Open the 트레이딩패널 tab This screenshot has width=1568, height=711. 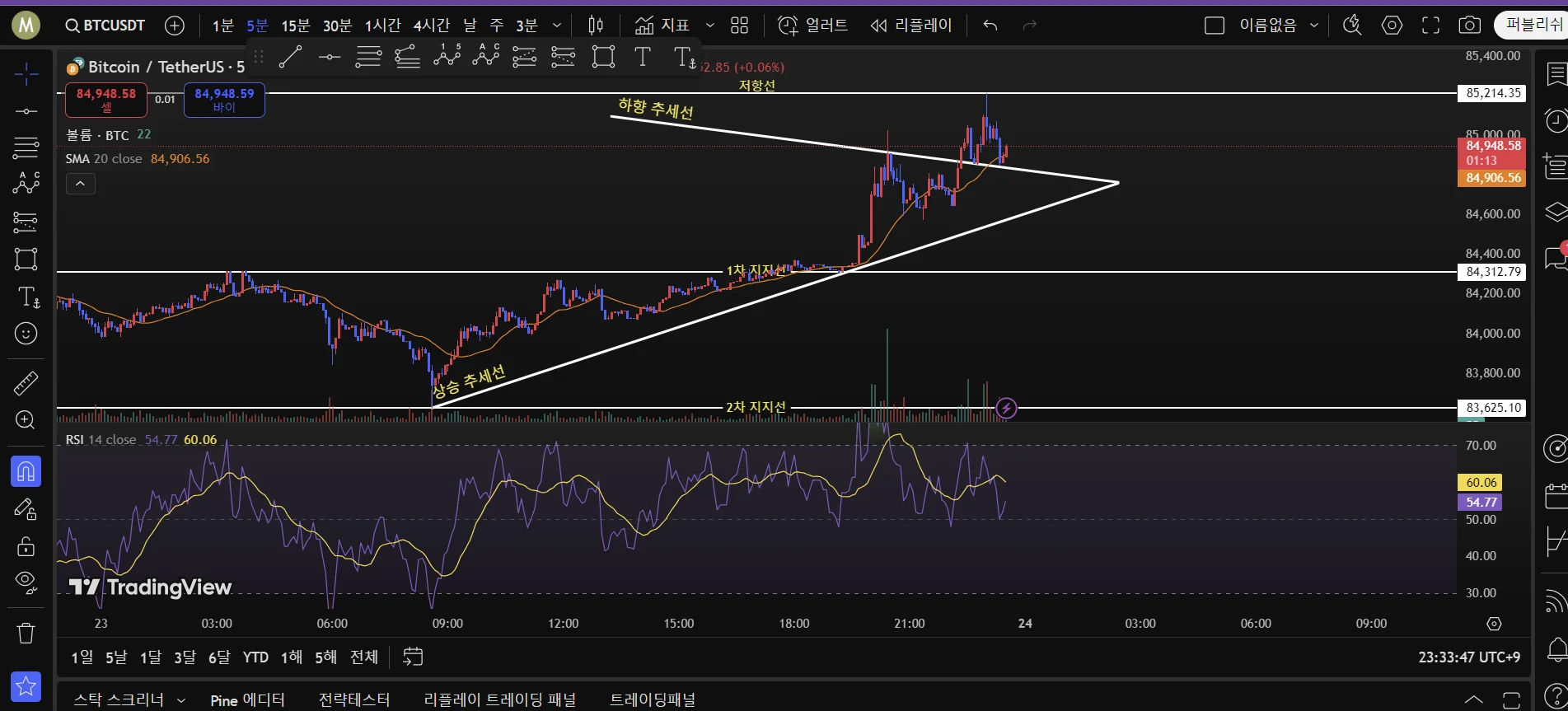point(653,699)
